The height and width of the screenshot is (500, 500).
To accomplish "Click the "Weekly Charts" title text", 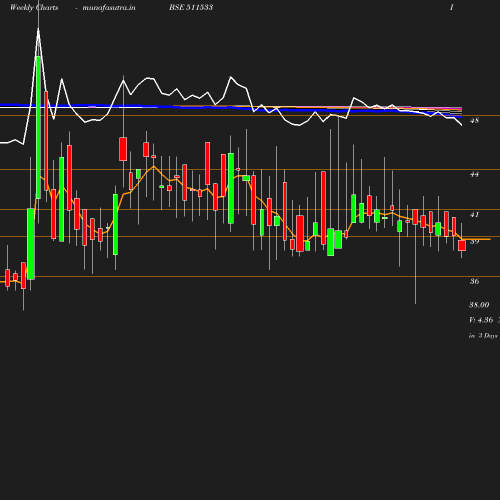I will (x=34, y=8).
